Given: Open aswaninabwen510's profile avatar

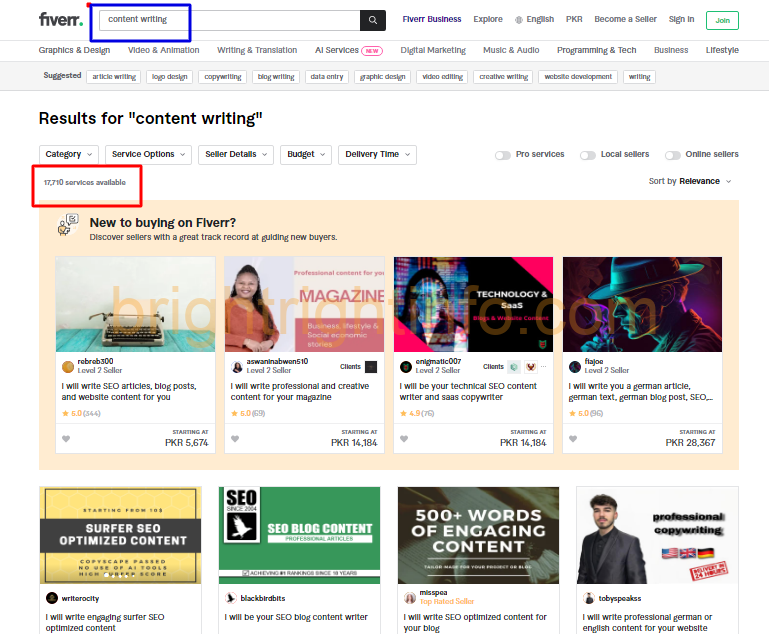Looking at the screenshot, I should click(x=237, y=367).
